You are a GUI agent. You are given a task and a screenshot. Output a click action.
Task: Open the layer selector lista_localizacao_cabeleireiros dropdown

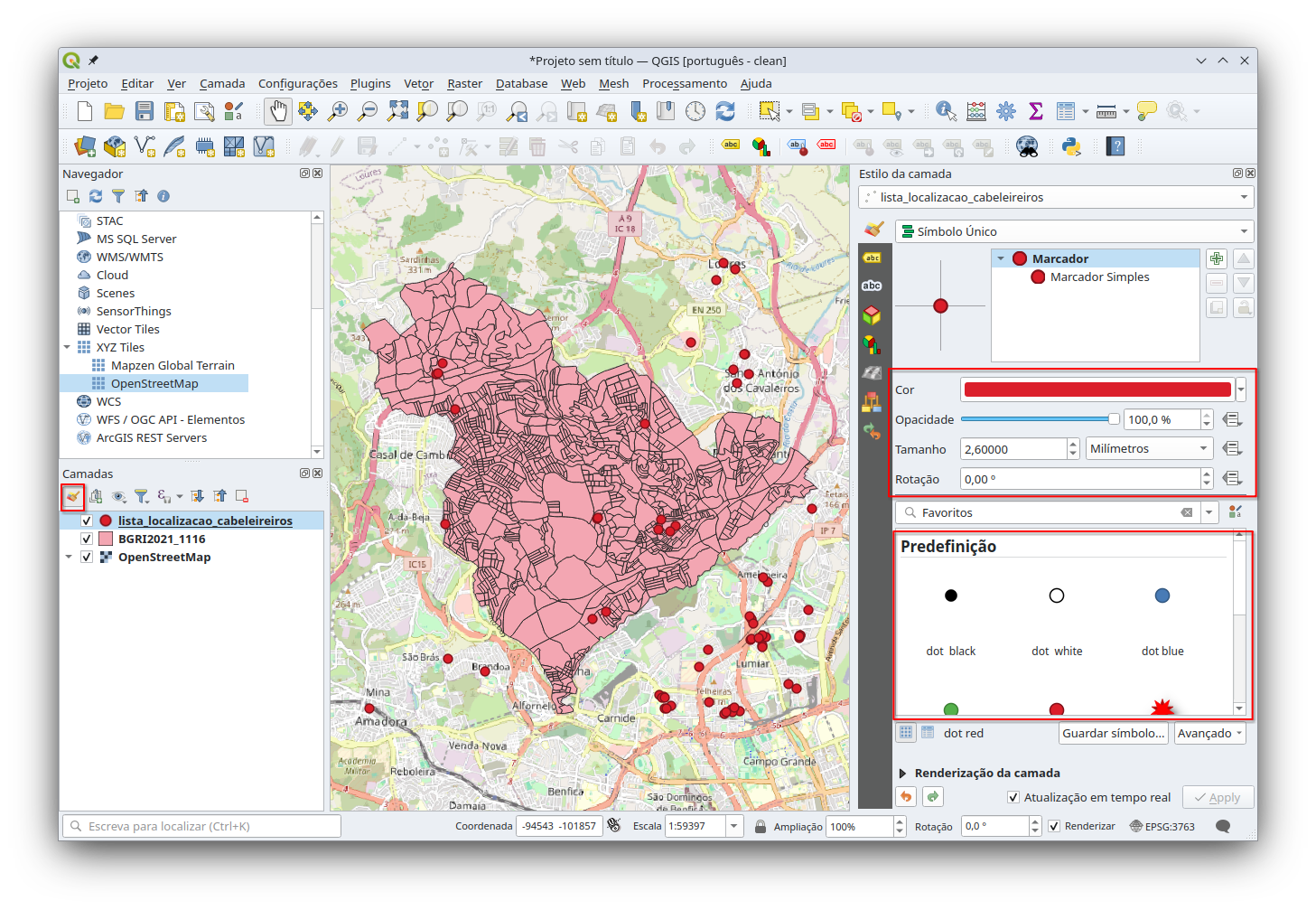click(x=1056, y=197)
